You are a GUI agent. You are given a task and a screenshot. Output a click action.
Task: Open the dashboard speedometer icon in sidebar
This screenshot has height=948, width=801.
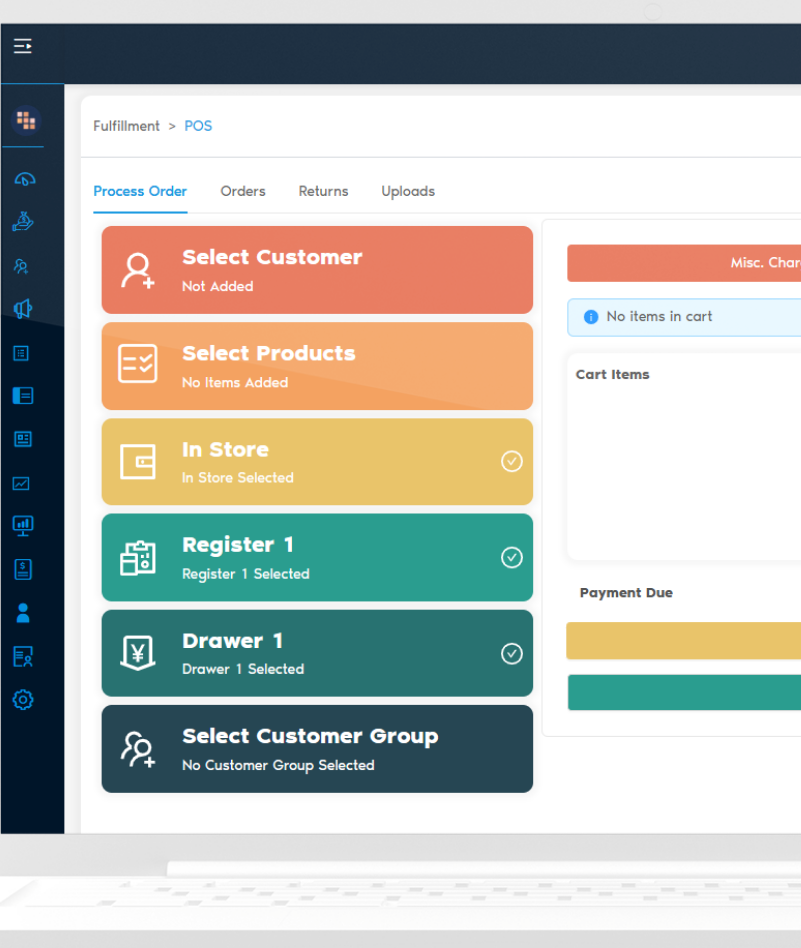(24, 179)
